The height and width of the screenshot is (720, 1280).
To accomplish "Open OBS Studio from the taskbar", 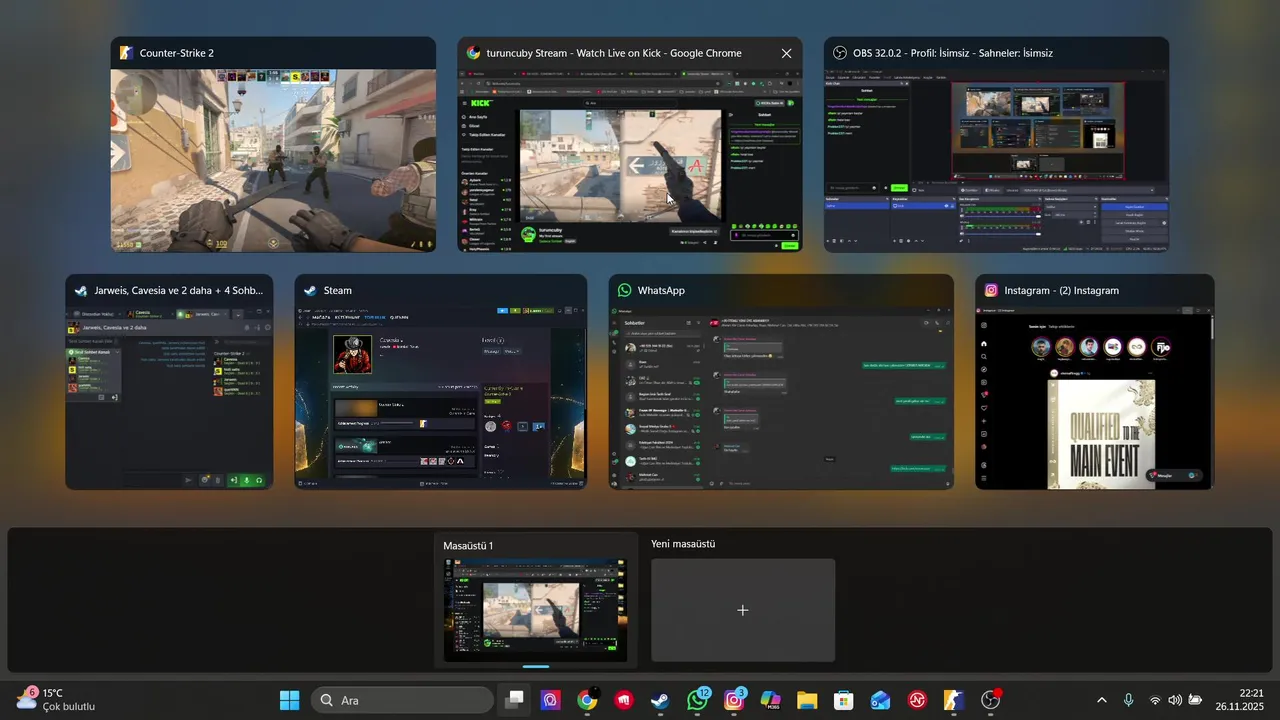I will (990, 700).
